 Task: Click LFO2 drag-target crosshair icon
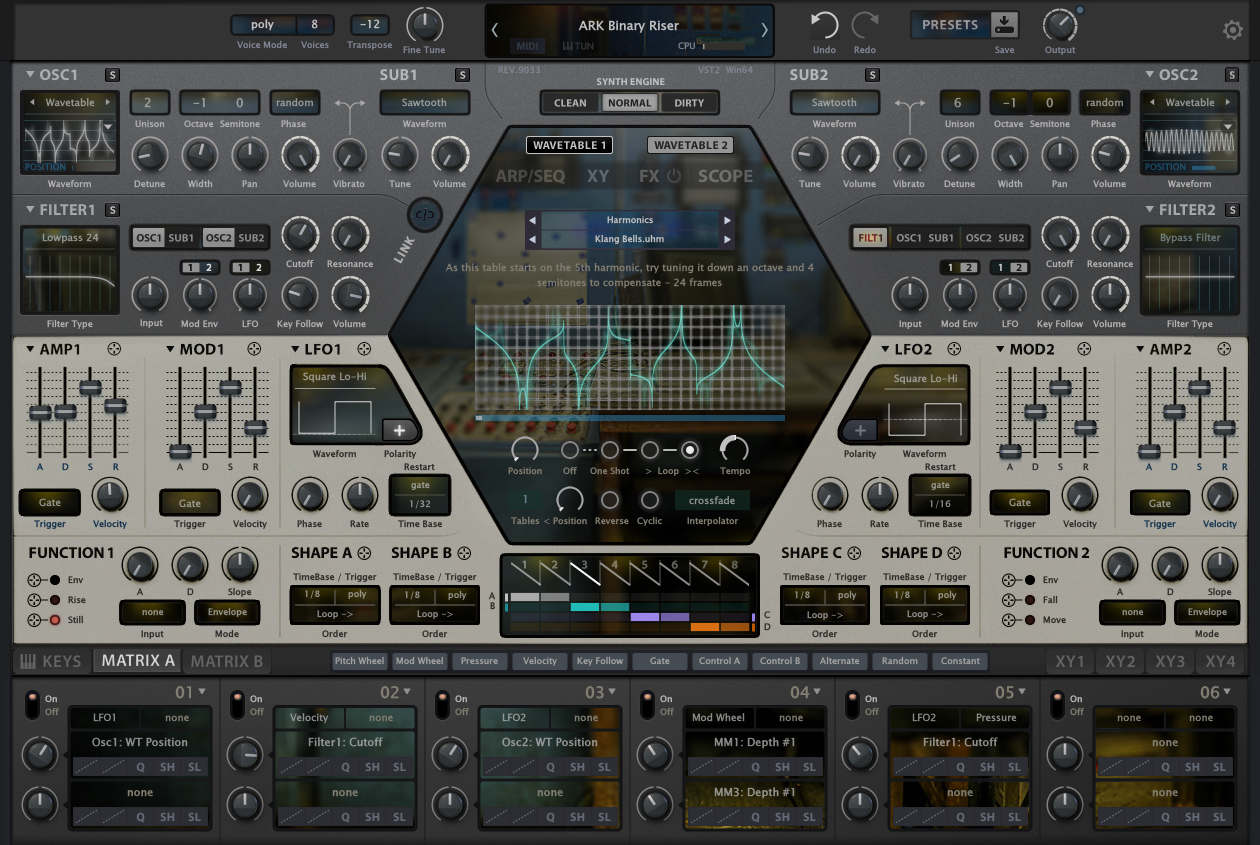954,349
